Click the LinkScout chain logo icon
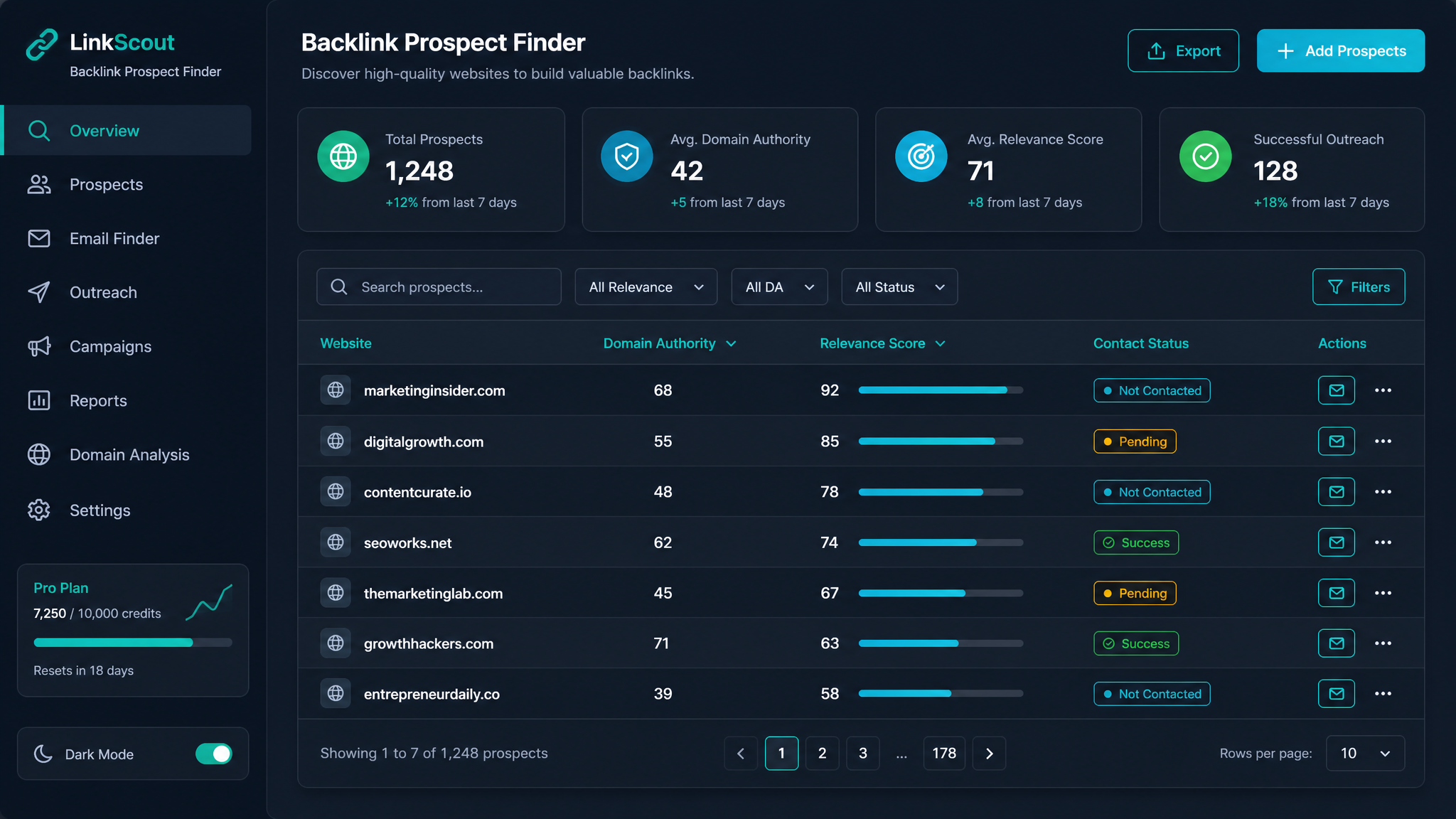The image size is (1456, 819). [42, 45]
